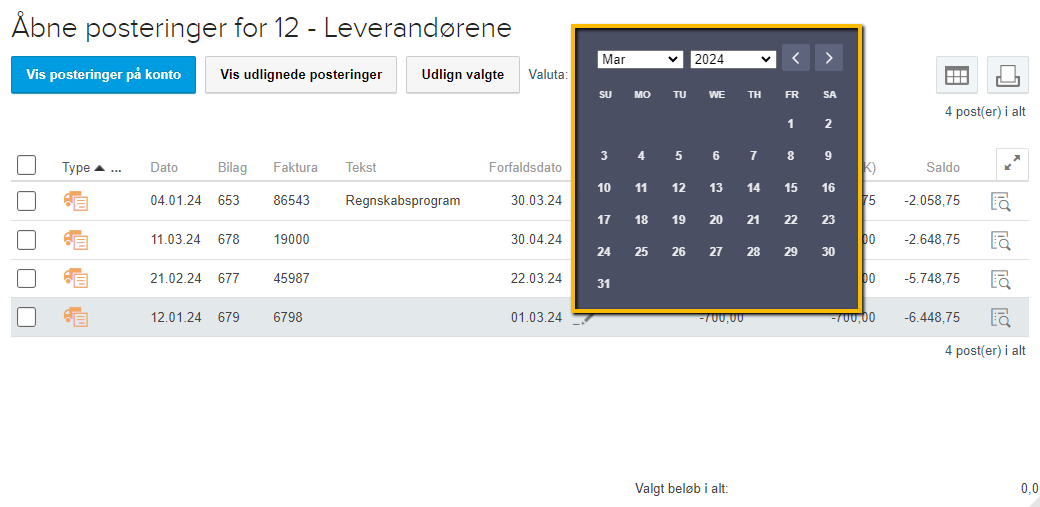Open entry details icon for saldo -2.058,75

point(1001,201)
